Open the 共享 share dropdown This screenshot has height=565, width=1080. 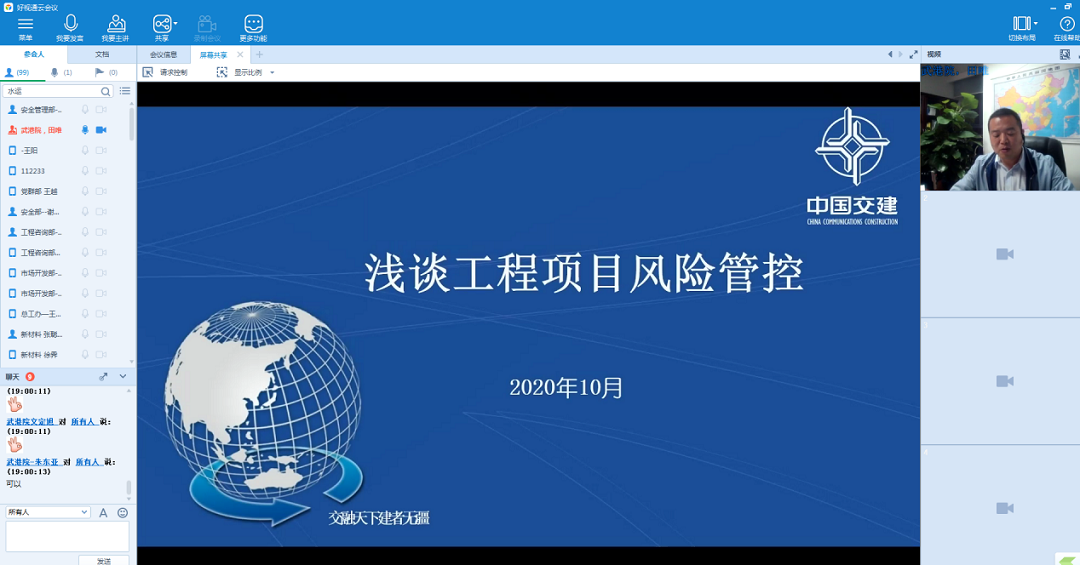(176, 23)
